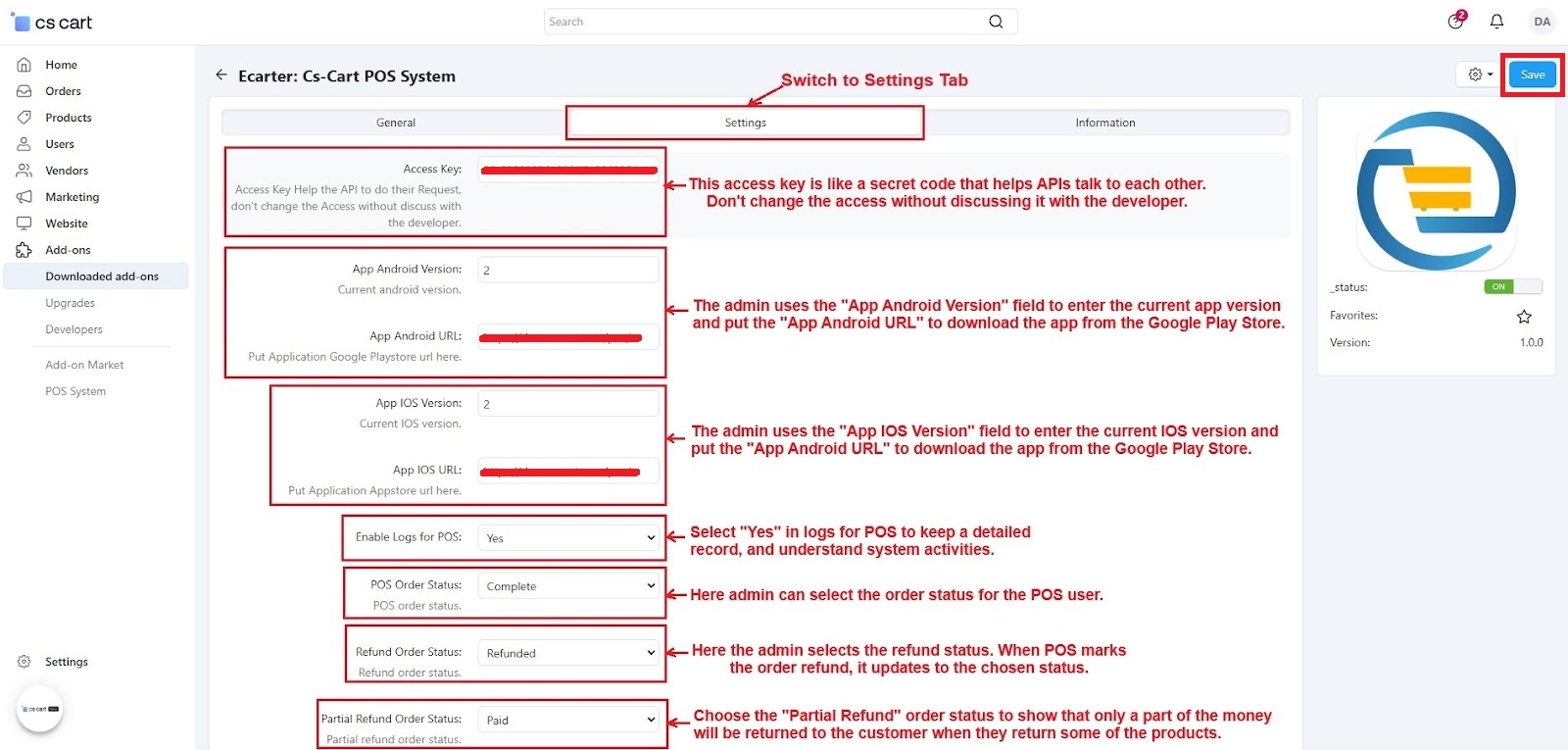1568x750 pixels.
Task: Open the Add-ons puzzle icon in sidebar
Action: point(24,250)
